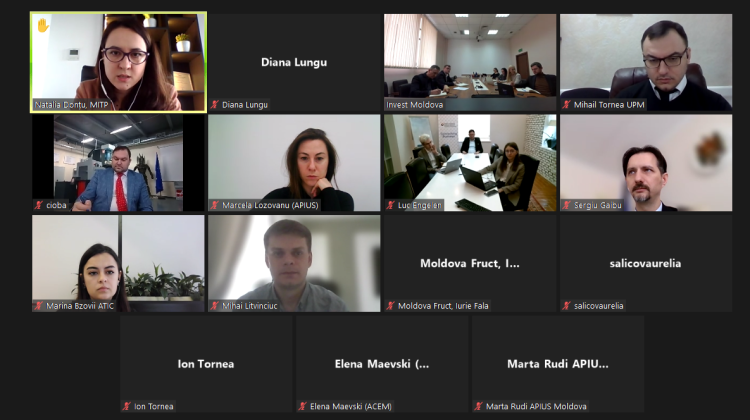Click the muted microphone icon beside Diana Lungu
The width and height of the screenshot is (750, 420).
click(215, 105)
